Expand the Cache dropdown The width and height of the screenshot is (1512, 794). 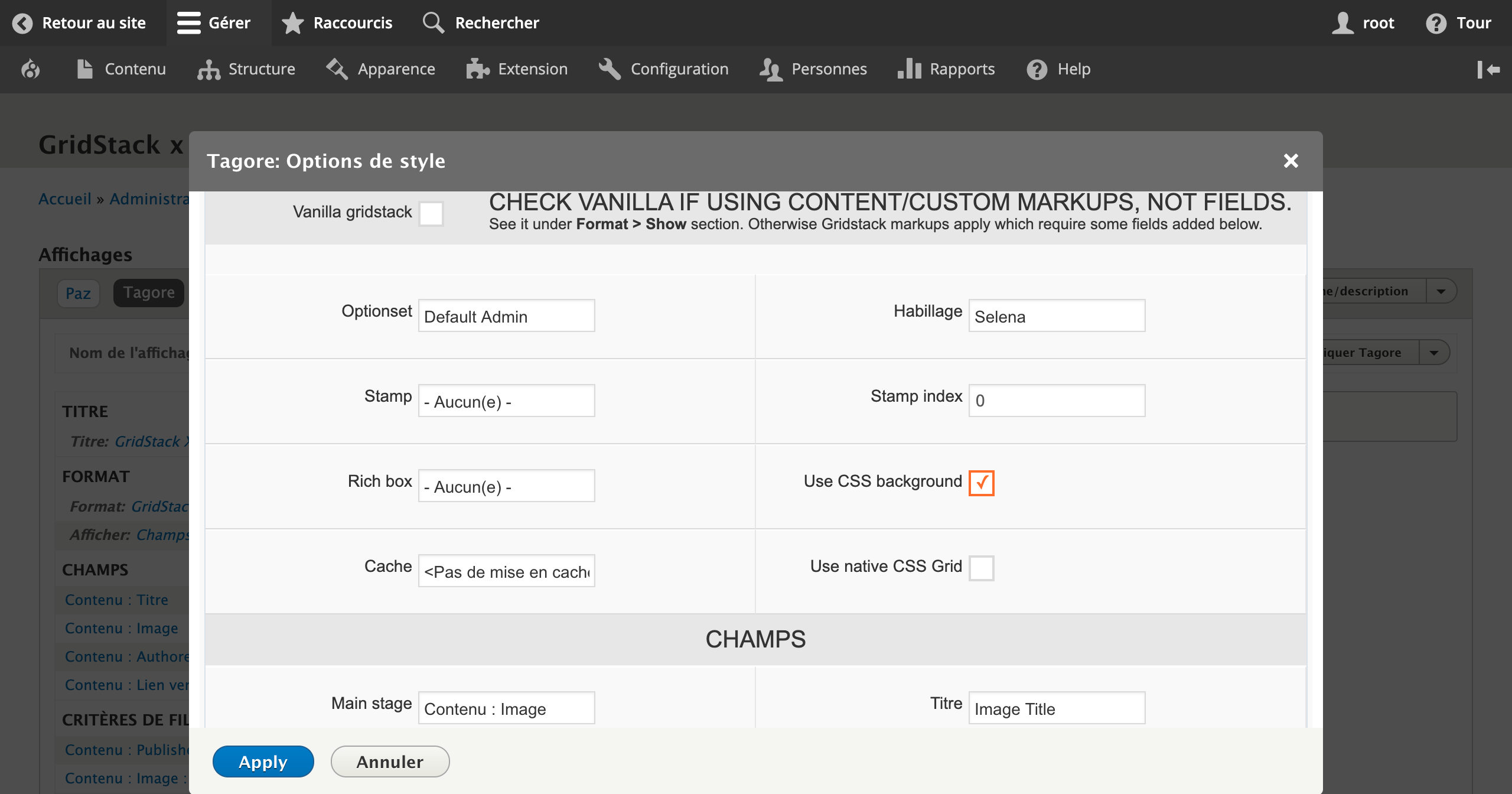[x=506, y=571]
